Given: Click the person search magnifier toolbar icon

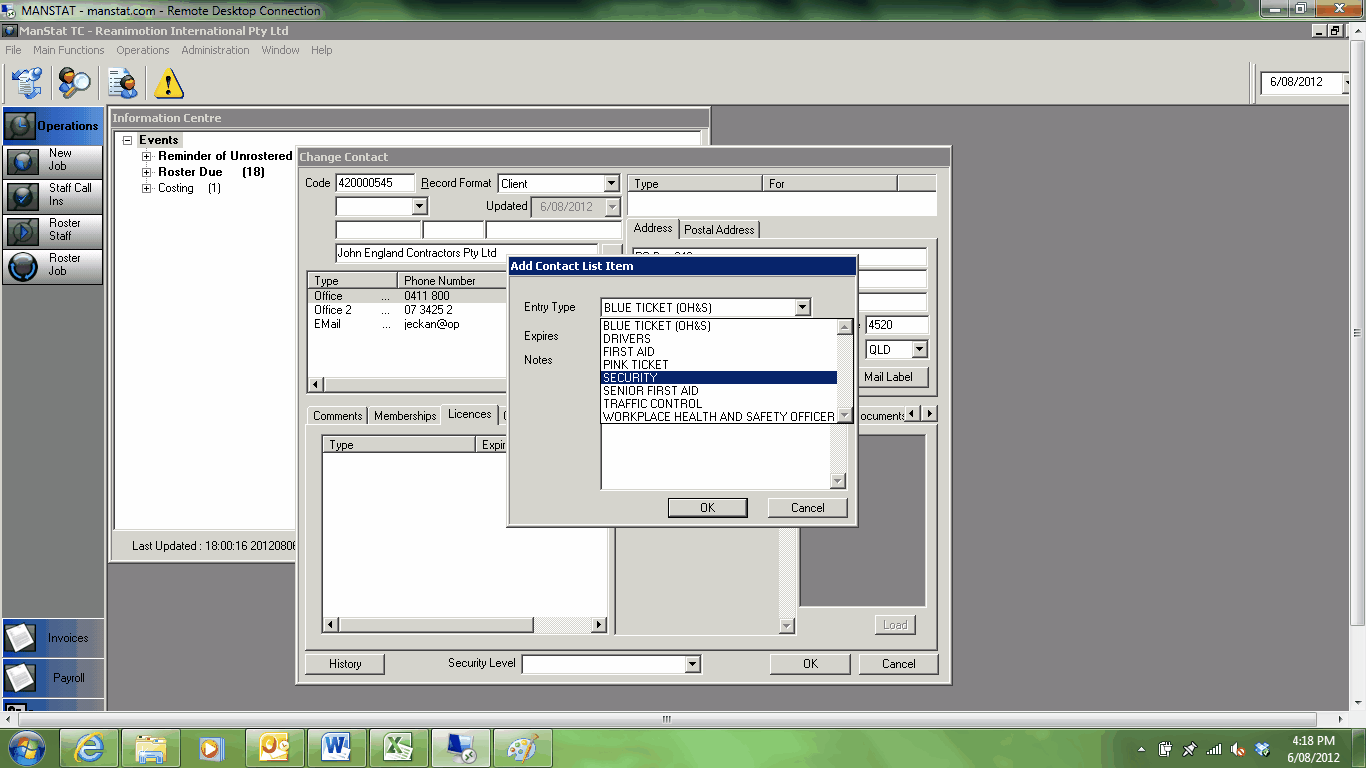Looking at the screenshot, I should pyautogui.click(x=74, y=83).
